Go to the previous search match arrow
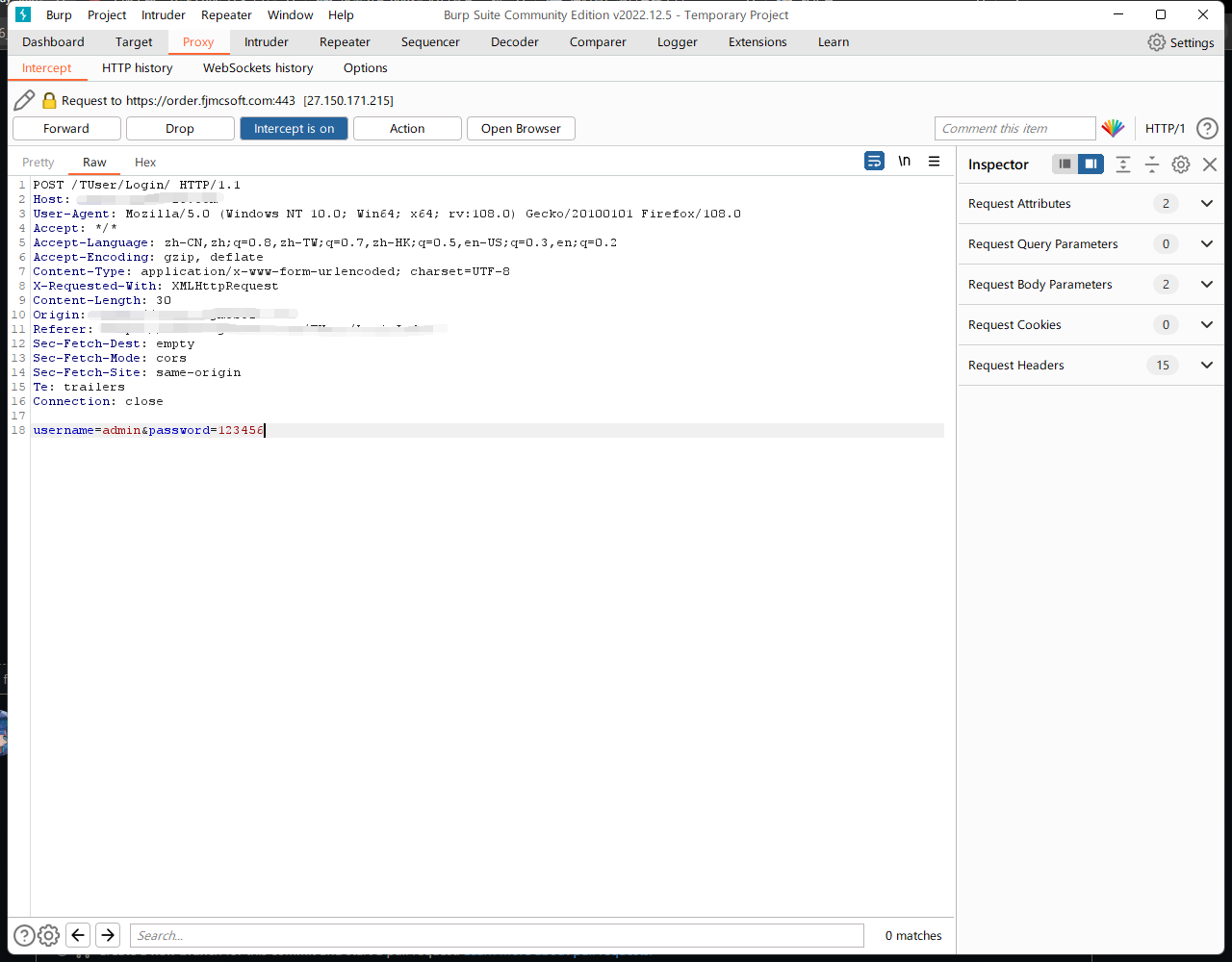The width and height of the screenshot is (1232, 962). [78, 935]
